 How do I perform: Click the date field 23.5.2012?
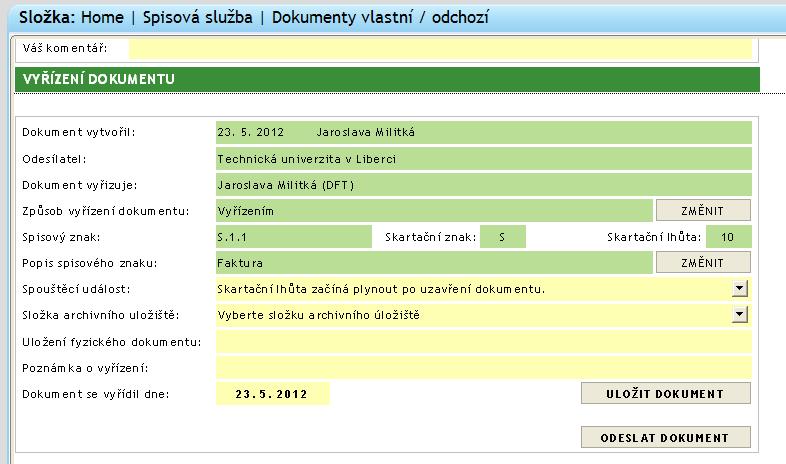pyautogui.click(x=273, y=394)
